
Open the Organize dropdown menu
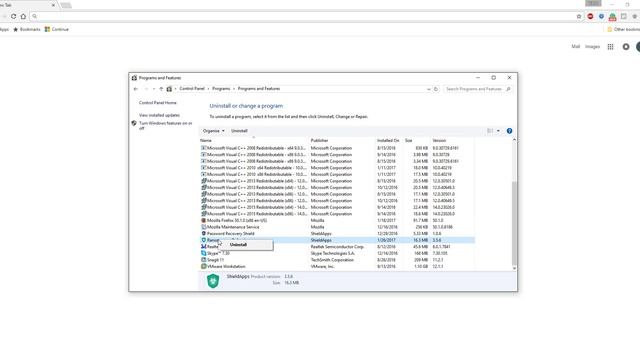213,131
